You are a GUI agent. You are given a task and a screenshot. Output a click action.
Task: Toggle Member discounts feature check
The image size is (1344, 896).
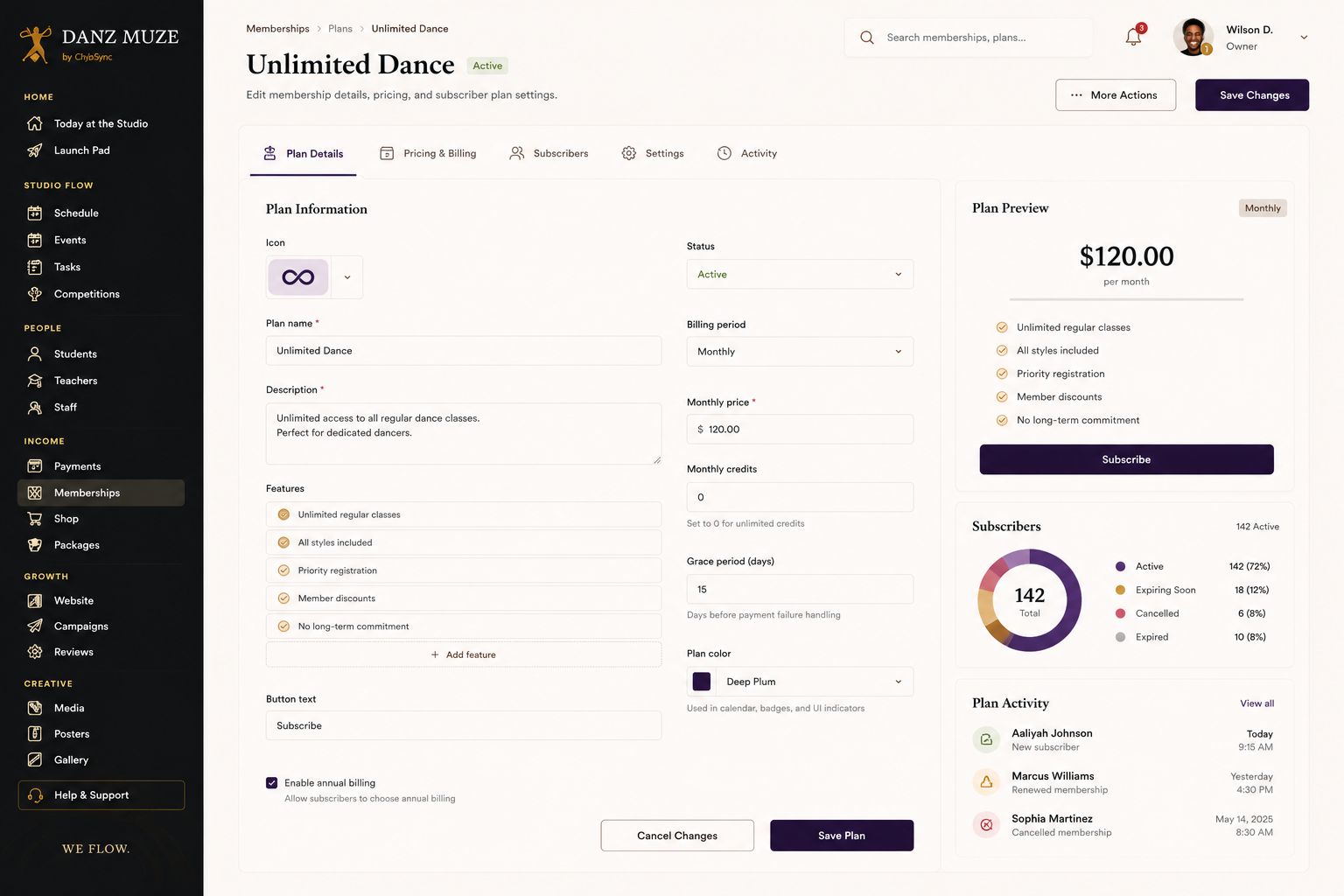click(x=283, y=598)
